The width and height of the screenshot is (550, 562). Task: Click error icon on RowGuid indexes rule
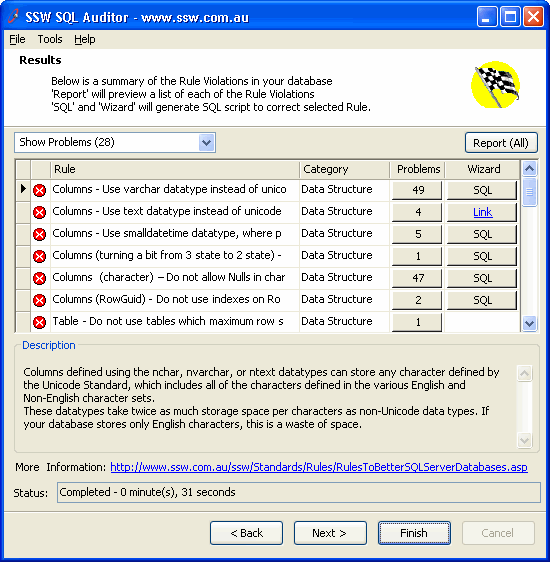(39, 300)
